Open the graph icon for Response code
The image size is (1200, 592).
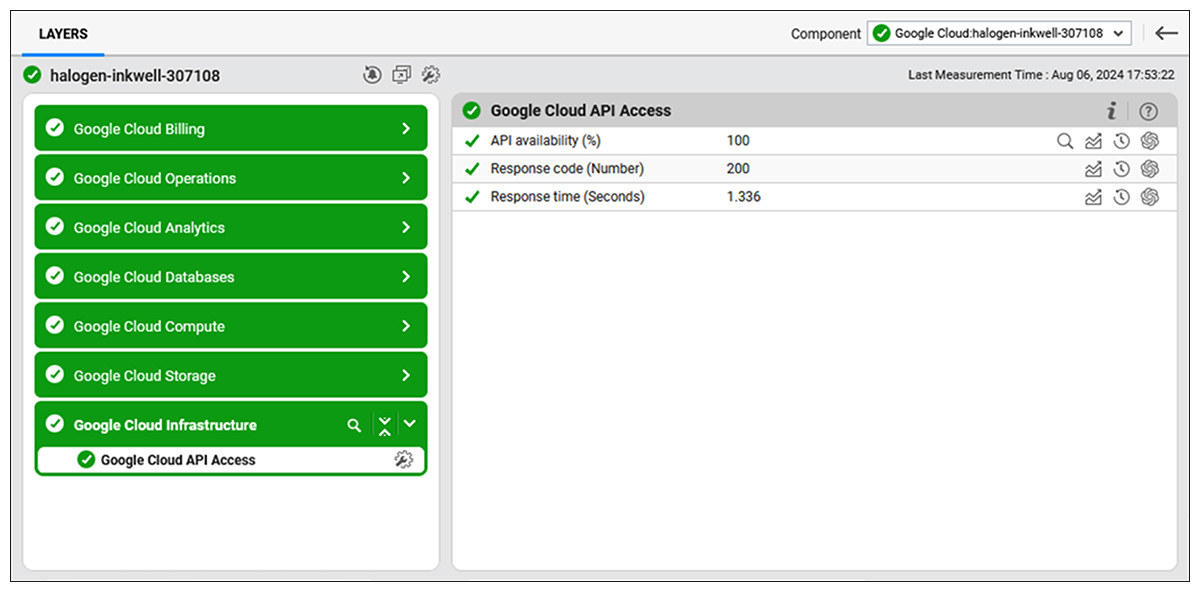(1093, 169)
